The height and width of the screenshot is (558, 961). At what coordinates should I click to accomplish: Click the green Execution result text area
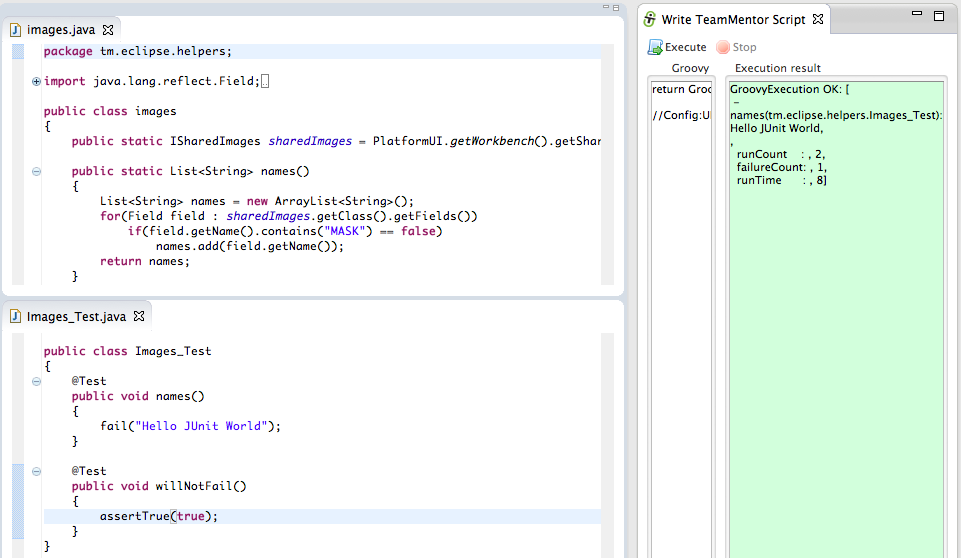[835, 350]
